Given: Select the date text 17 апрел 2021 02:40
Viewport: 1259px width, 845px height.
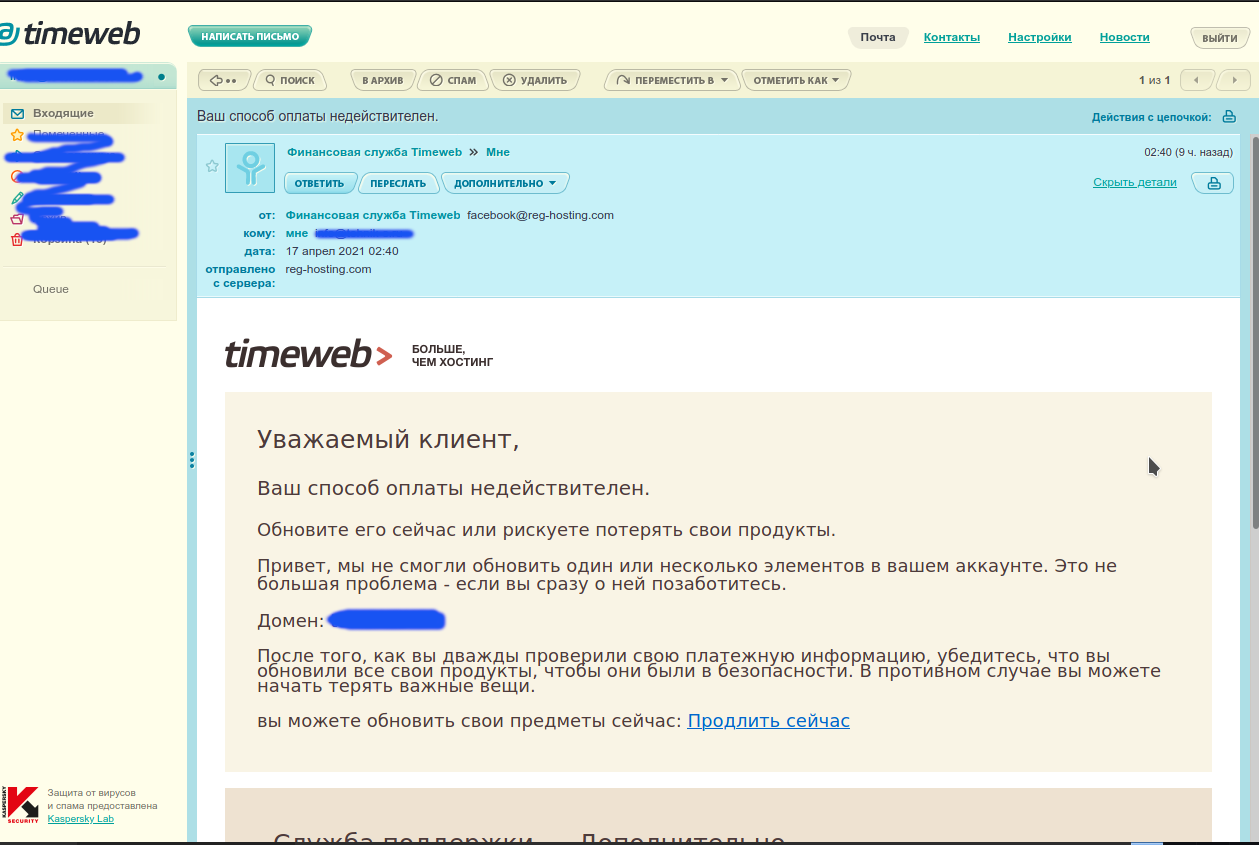Looking at the screenshot, I should pyautogui.click(x=342, y=251).
